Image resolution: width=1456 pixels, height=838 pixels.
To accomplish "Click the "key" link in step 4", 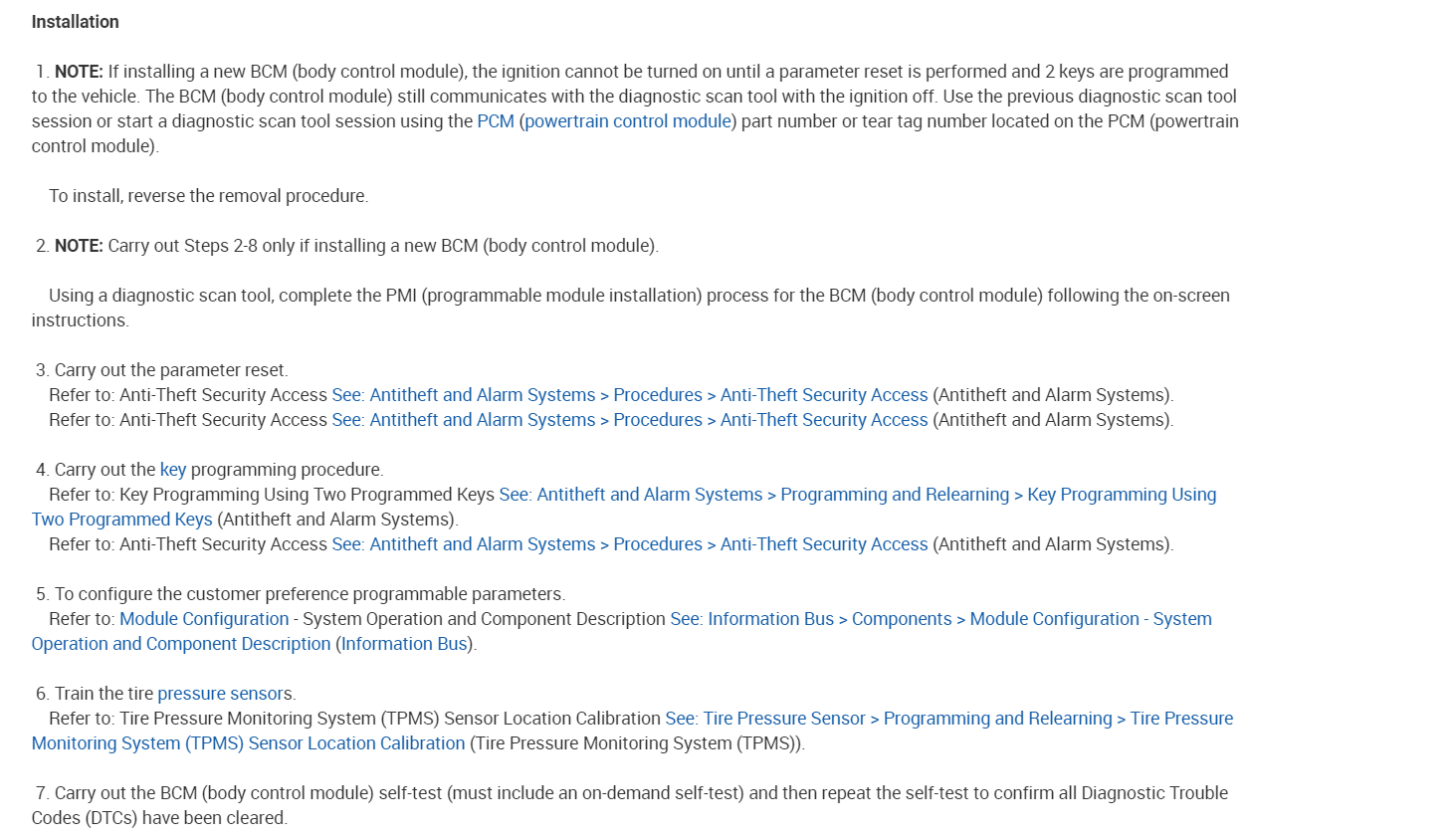I will [173, 470].
